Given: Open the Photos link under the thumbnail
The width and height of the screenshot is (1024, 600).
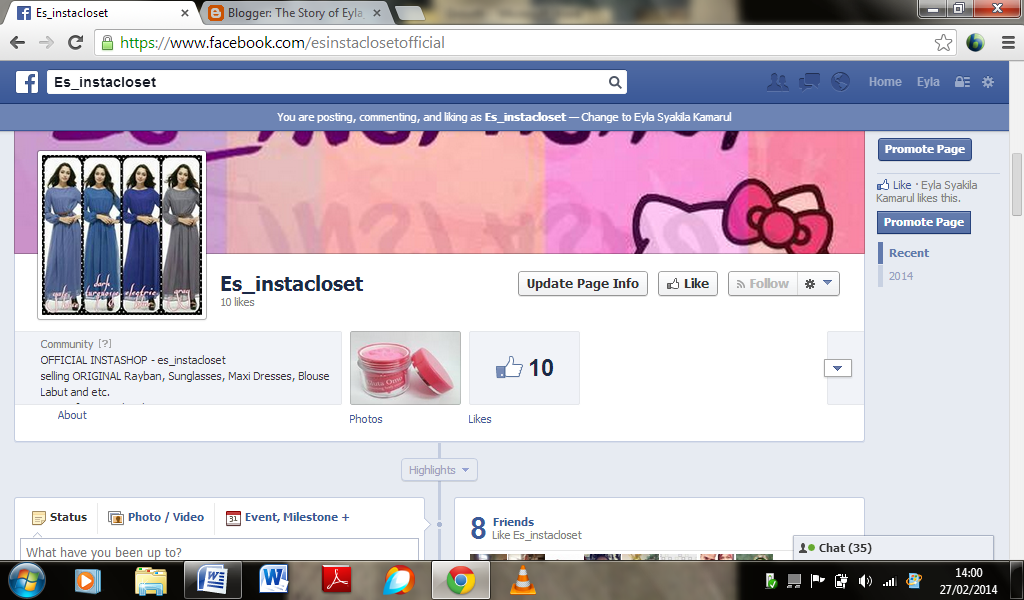Looking at the screenshot, I should [x=366, y=419].
